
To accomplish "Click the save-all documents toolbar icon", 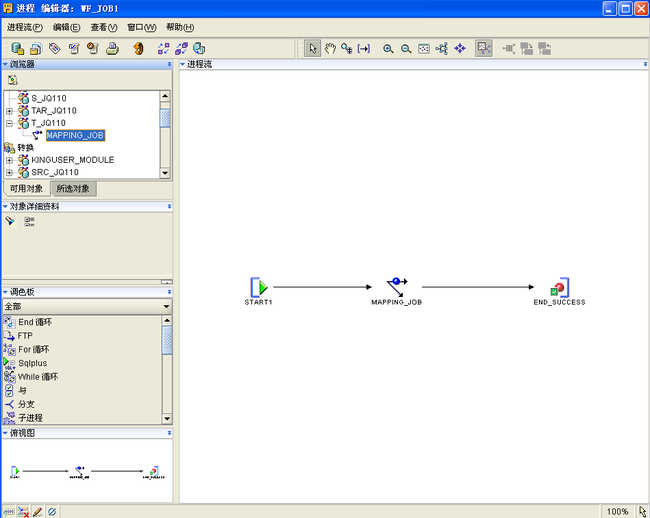I will pos(36,49).
